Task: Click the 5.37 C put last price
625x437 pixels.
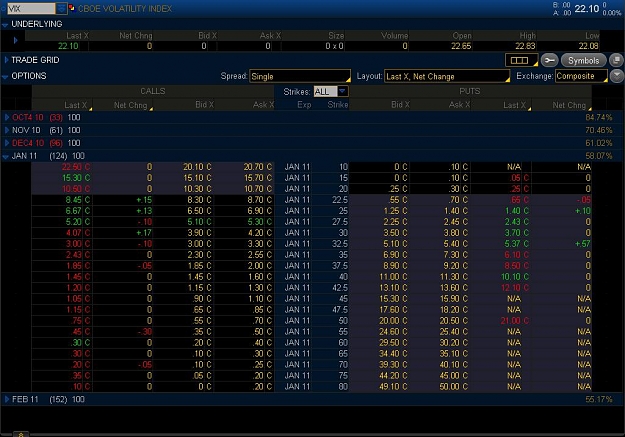Action: (517, 244)
